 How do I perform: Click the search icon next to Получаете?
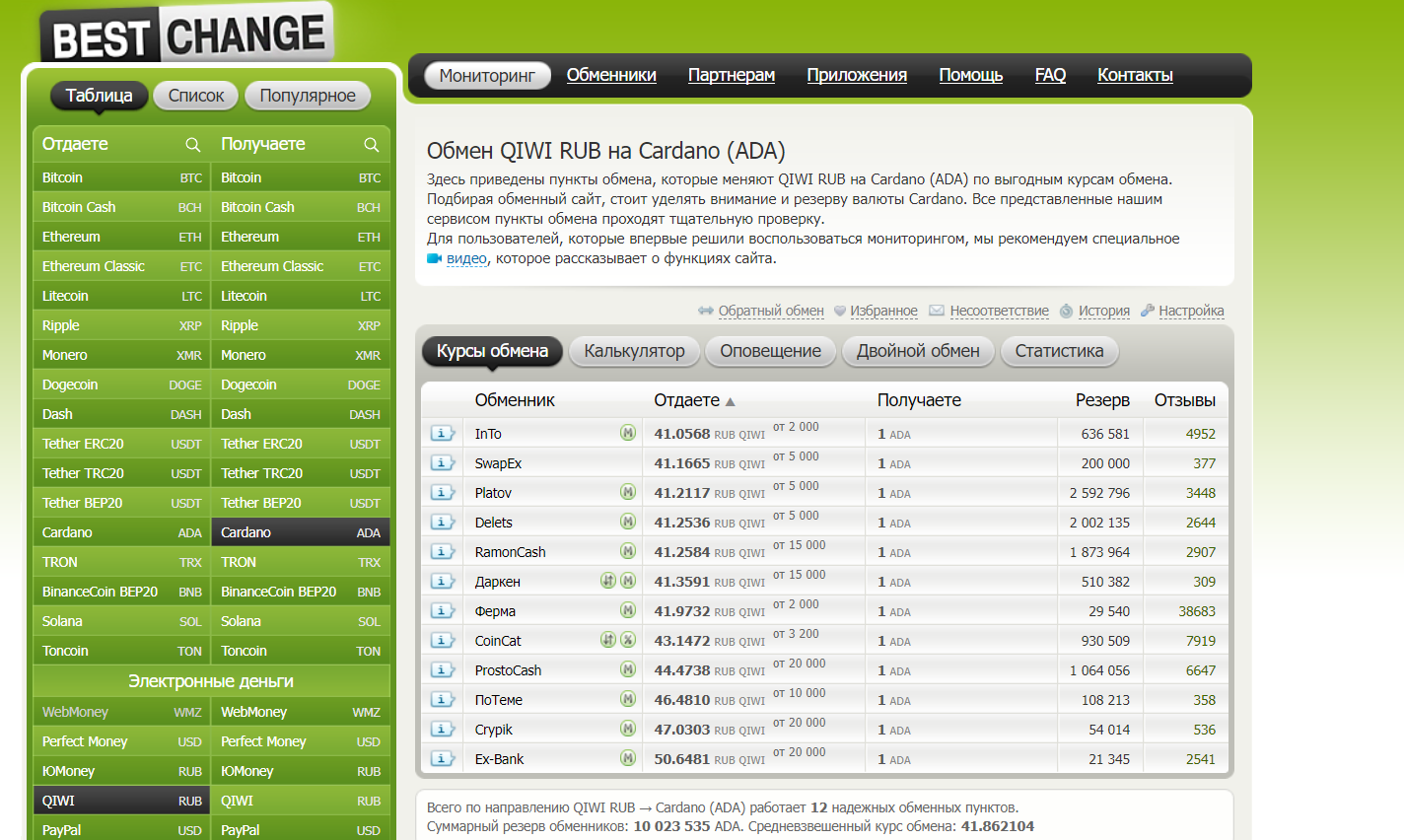point(372,145)
